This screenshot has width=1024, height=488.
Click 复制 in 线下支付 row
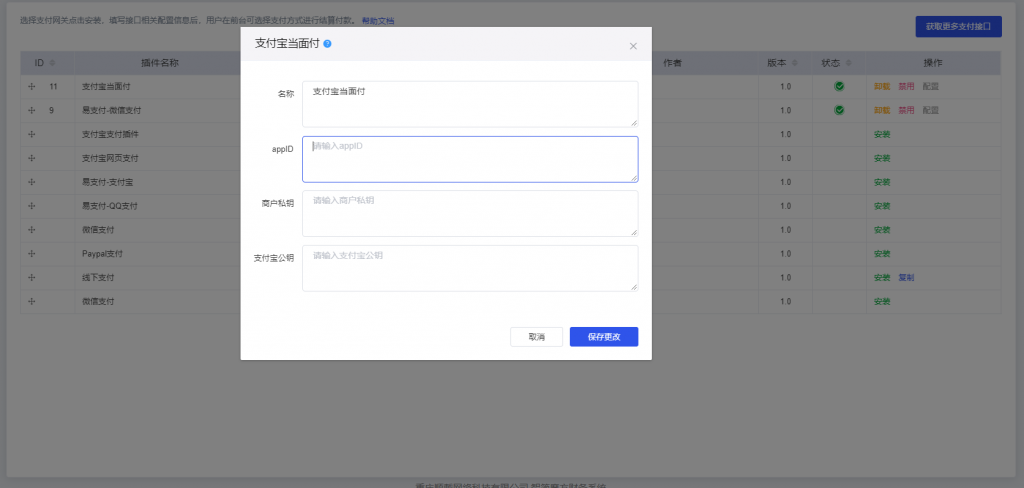[906, 278]
